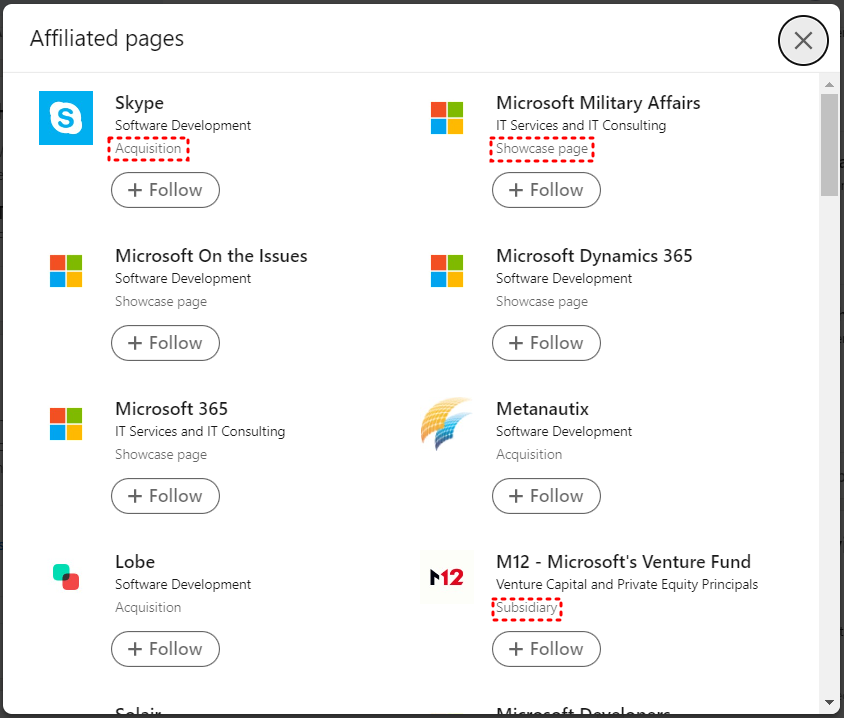This screenshot has width=844, height=718.
Task: Follow Microsoft Dynamics 365
Action: 546,343
